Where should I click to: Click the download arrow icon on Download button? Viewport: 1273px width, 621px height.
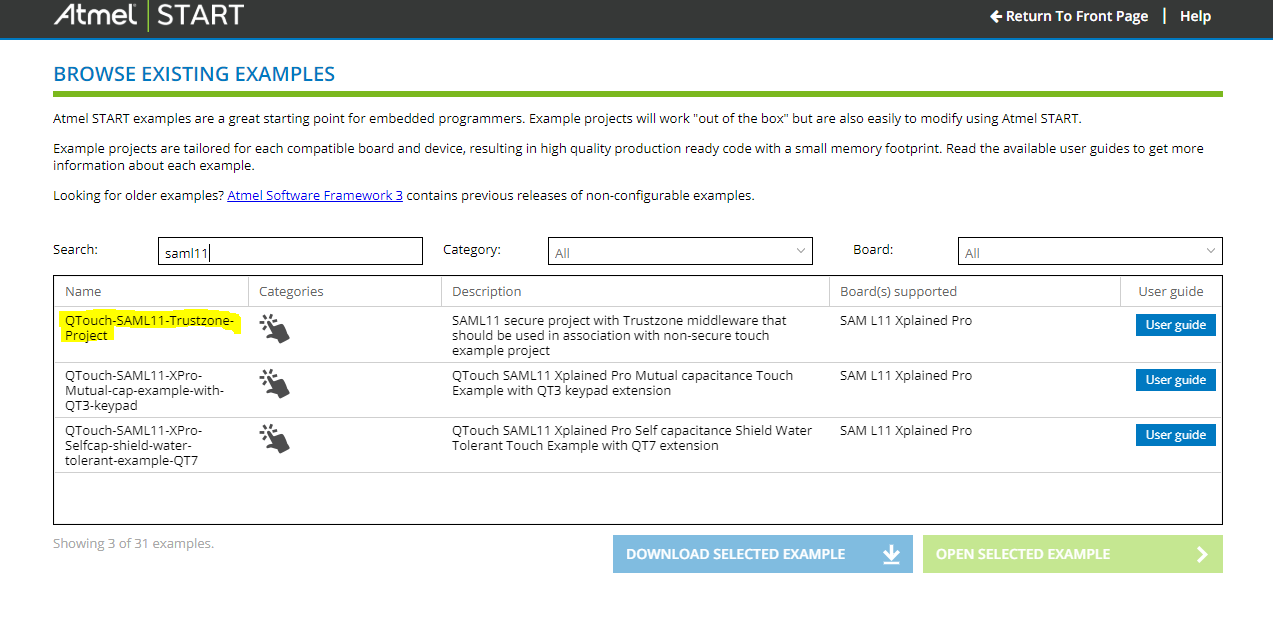click(891, 554)
